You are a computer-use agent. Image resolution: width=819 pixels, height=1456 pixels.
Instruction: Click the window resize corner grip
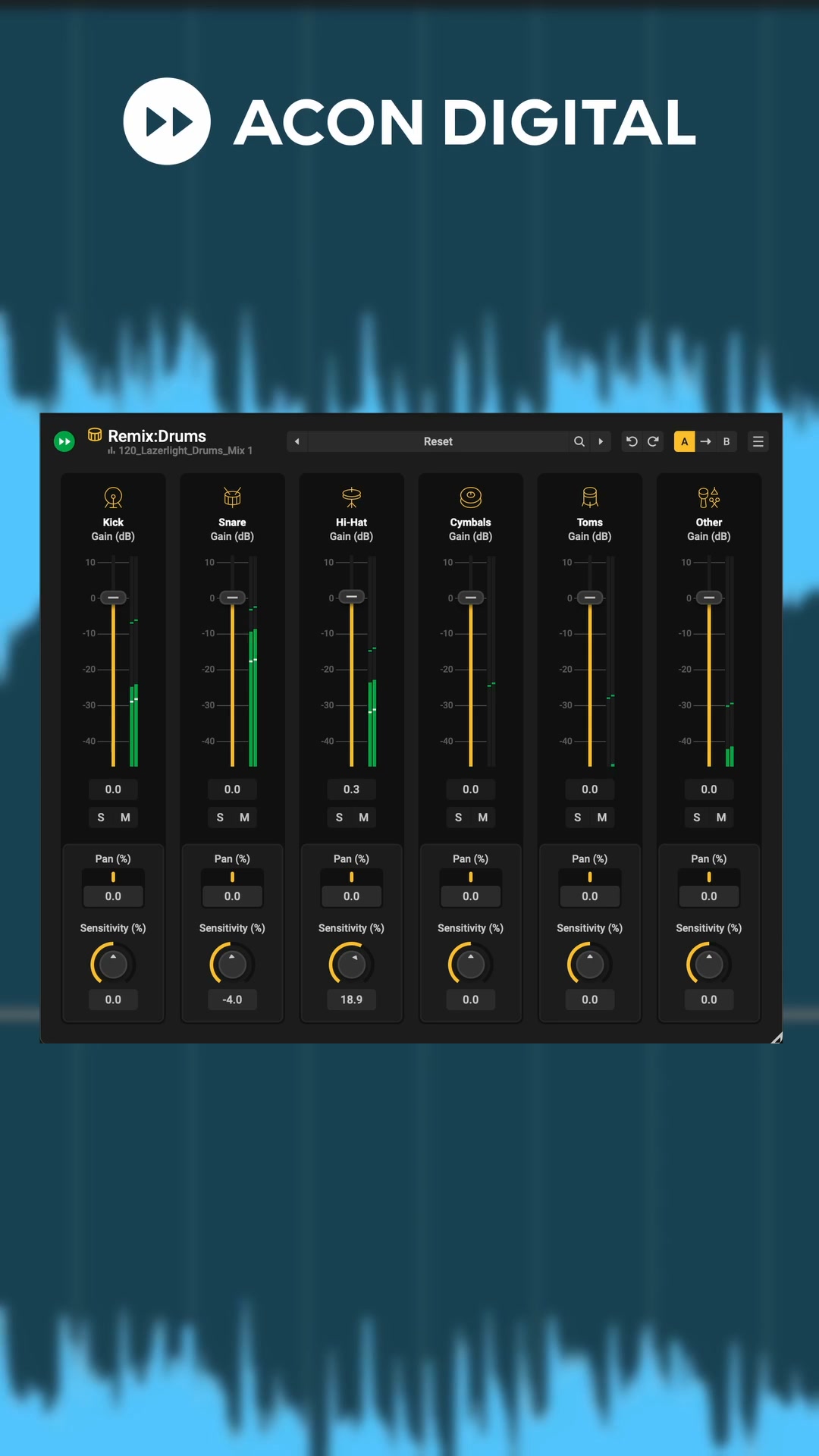click(777, 1037)
